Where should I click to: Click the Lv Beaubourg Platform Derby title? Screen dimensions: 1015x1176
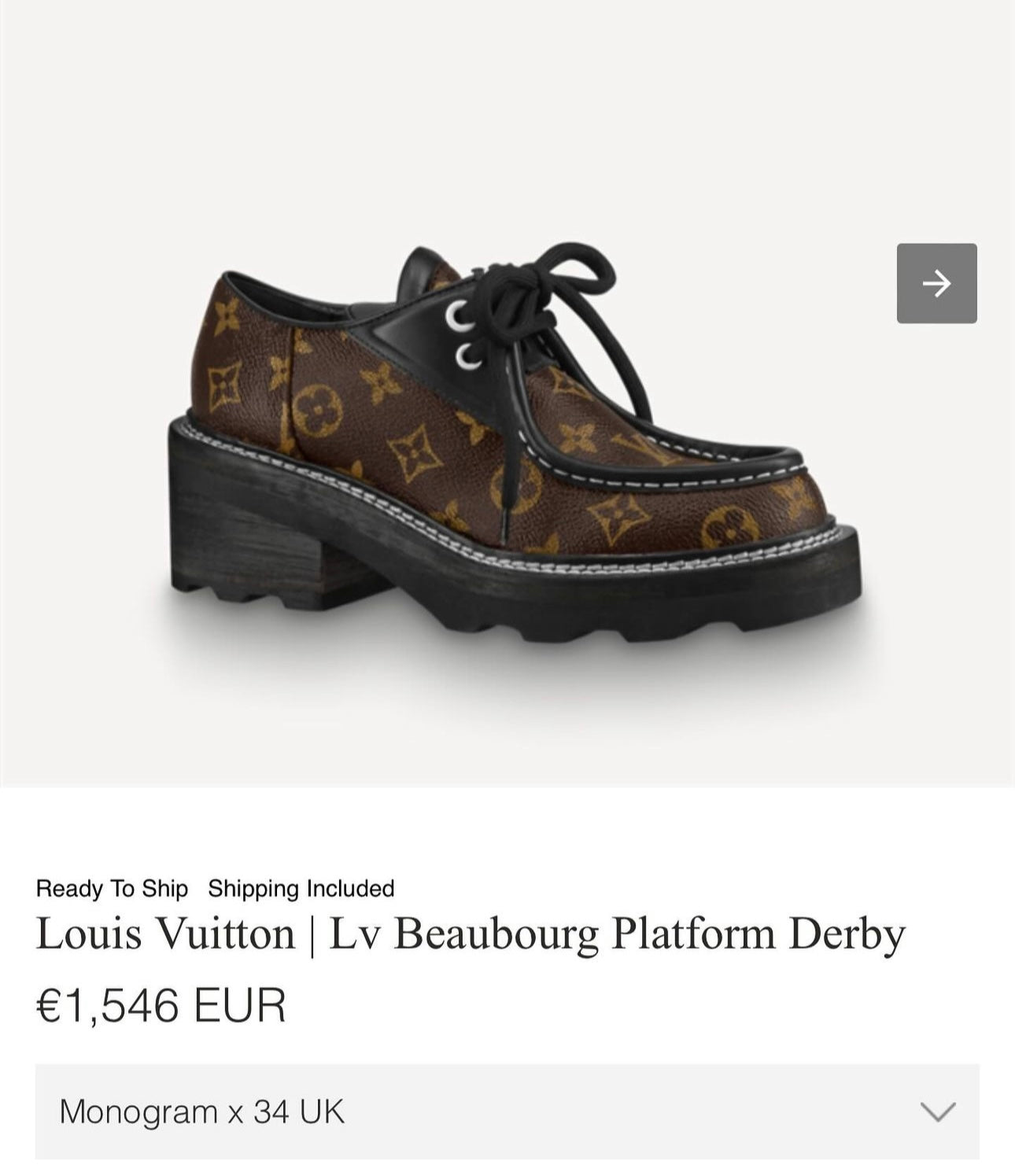tap(617, 936)
